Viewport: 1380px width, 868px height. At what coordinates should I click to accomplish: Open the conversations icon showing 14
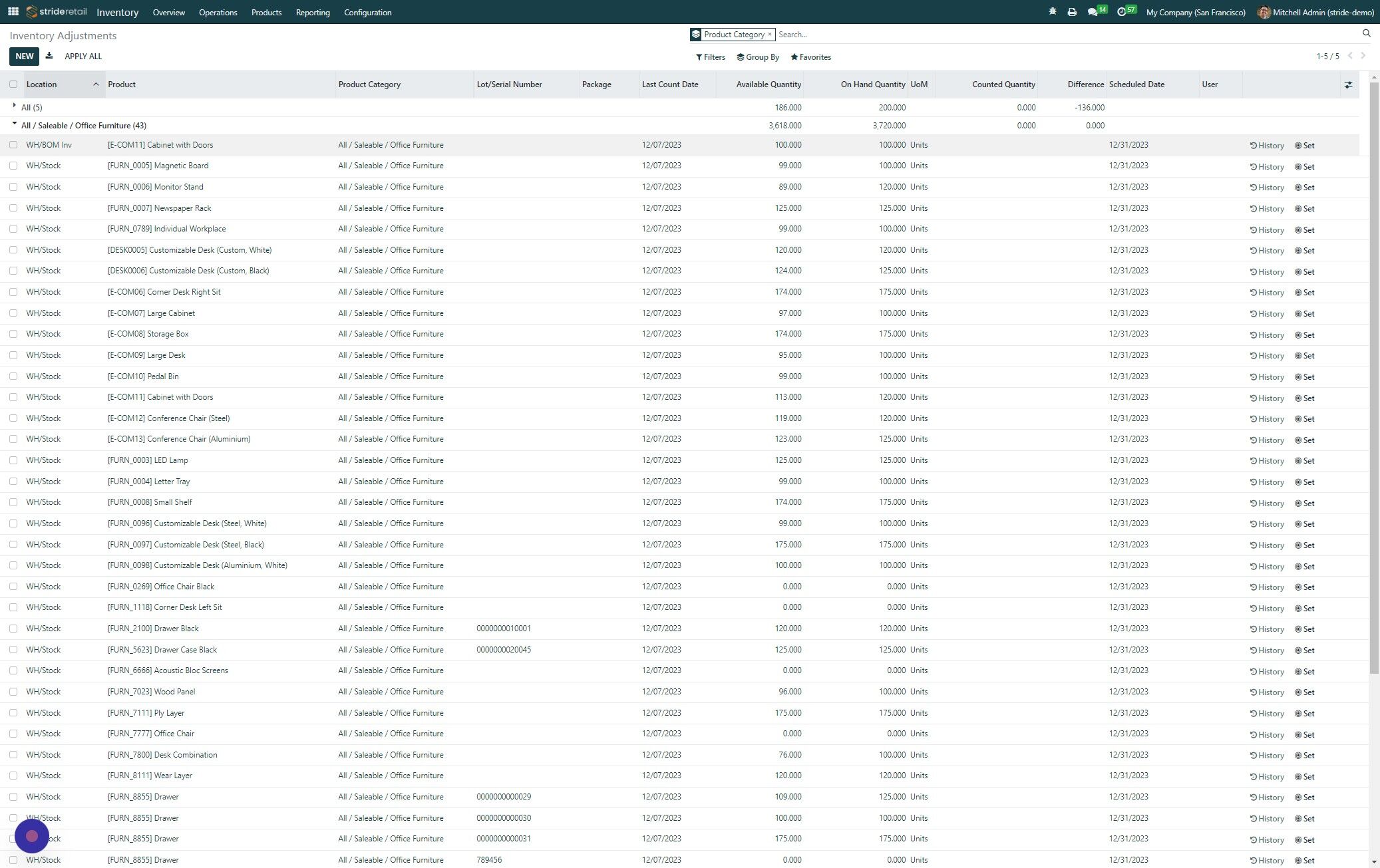pyautogui.click(x=1092, y=12)
